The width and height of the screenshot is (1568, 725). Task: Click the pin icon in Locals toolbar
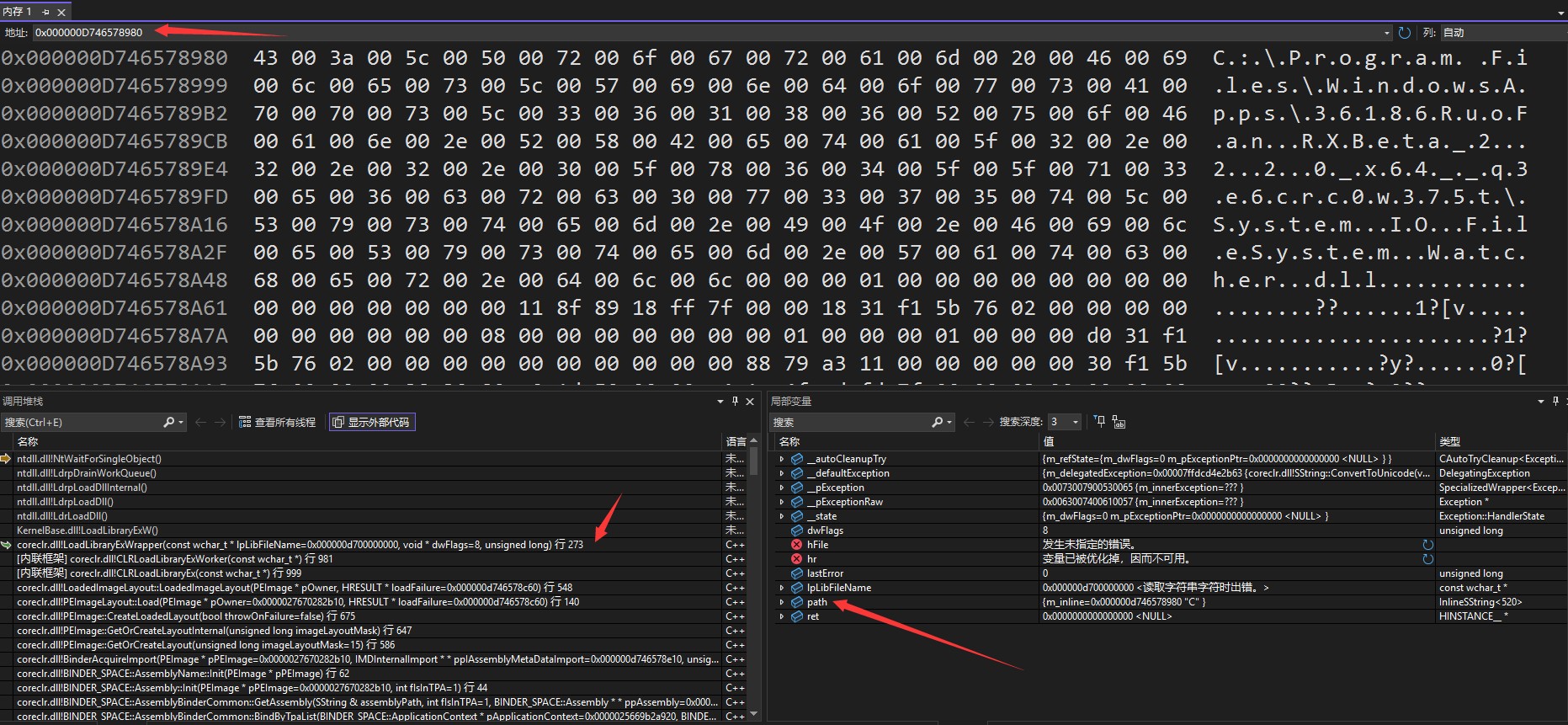point(1099,421)
